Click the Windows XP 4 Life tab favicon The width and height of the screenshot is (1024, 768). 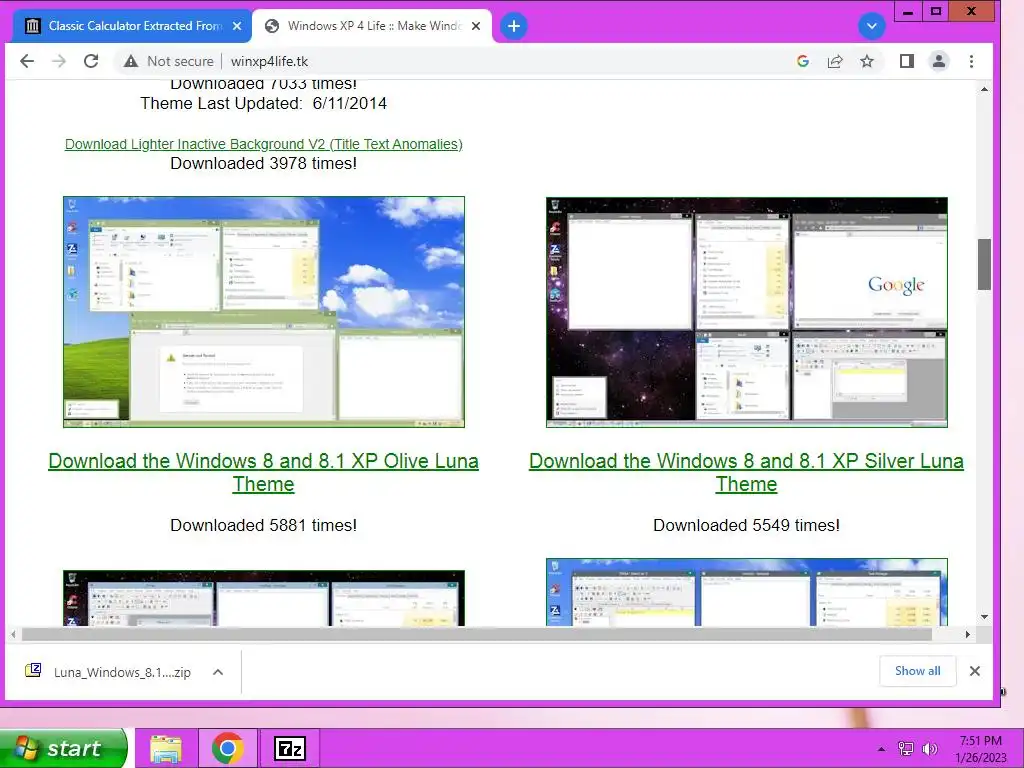[x=272, y=26]
